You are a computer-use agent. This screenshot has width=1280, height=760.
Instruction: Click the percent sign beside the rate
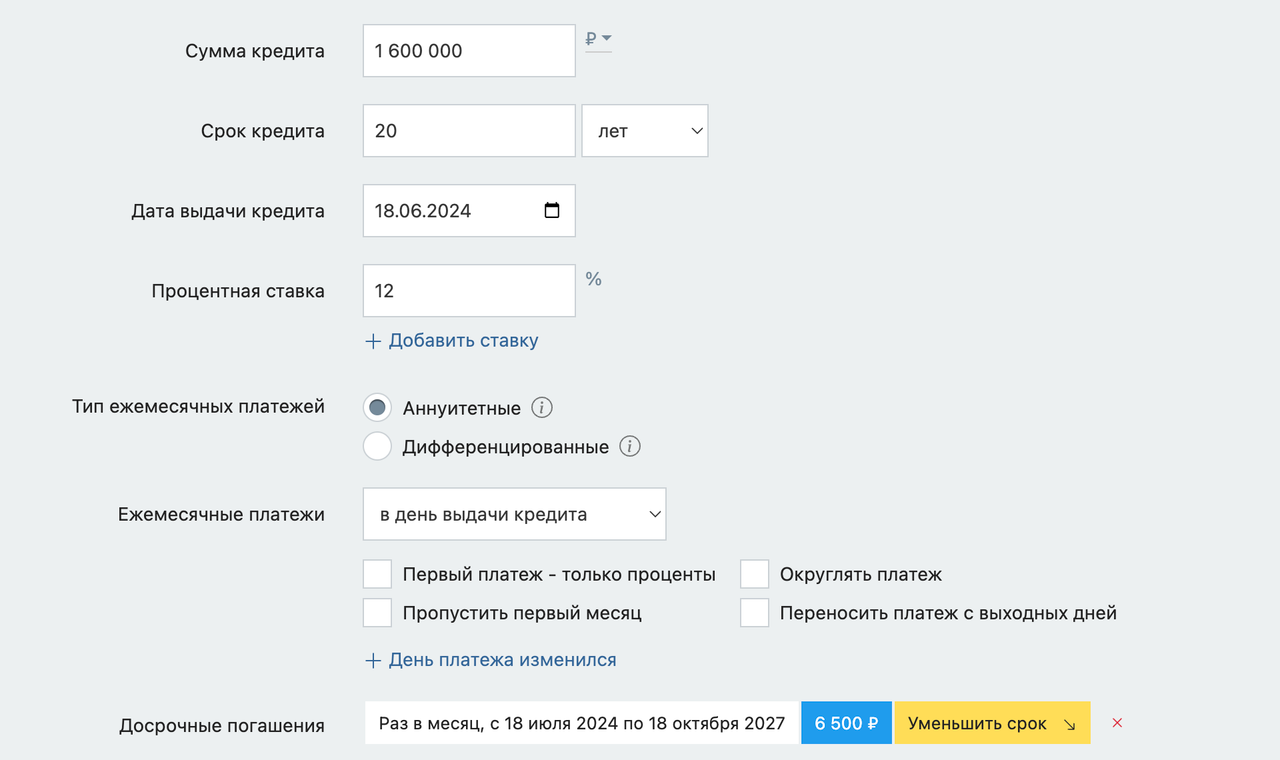point(594,279)
